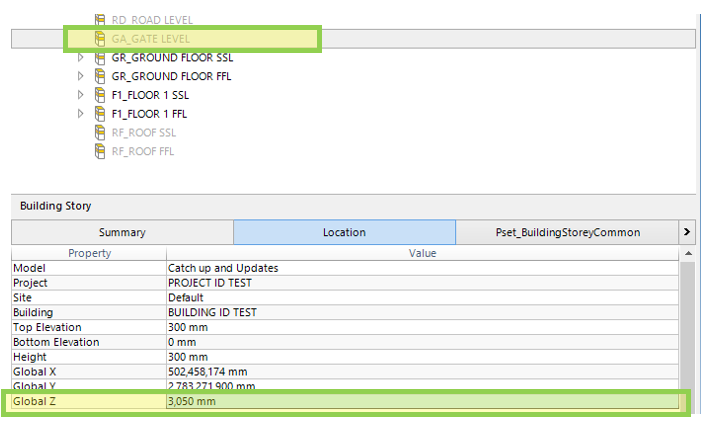The image size is (719, 426).
Task: Click the properties scrollbar up arrow
Action: (688, 253)
